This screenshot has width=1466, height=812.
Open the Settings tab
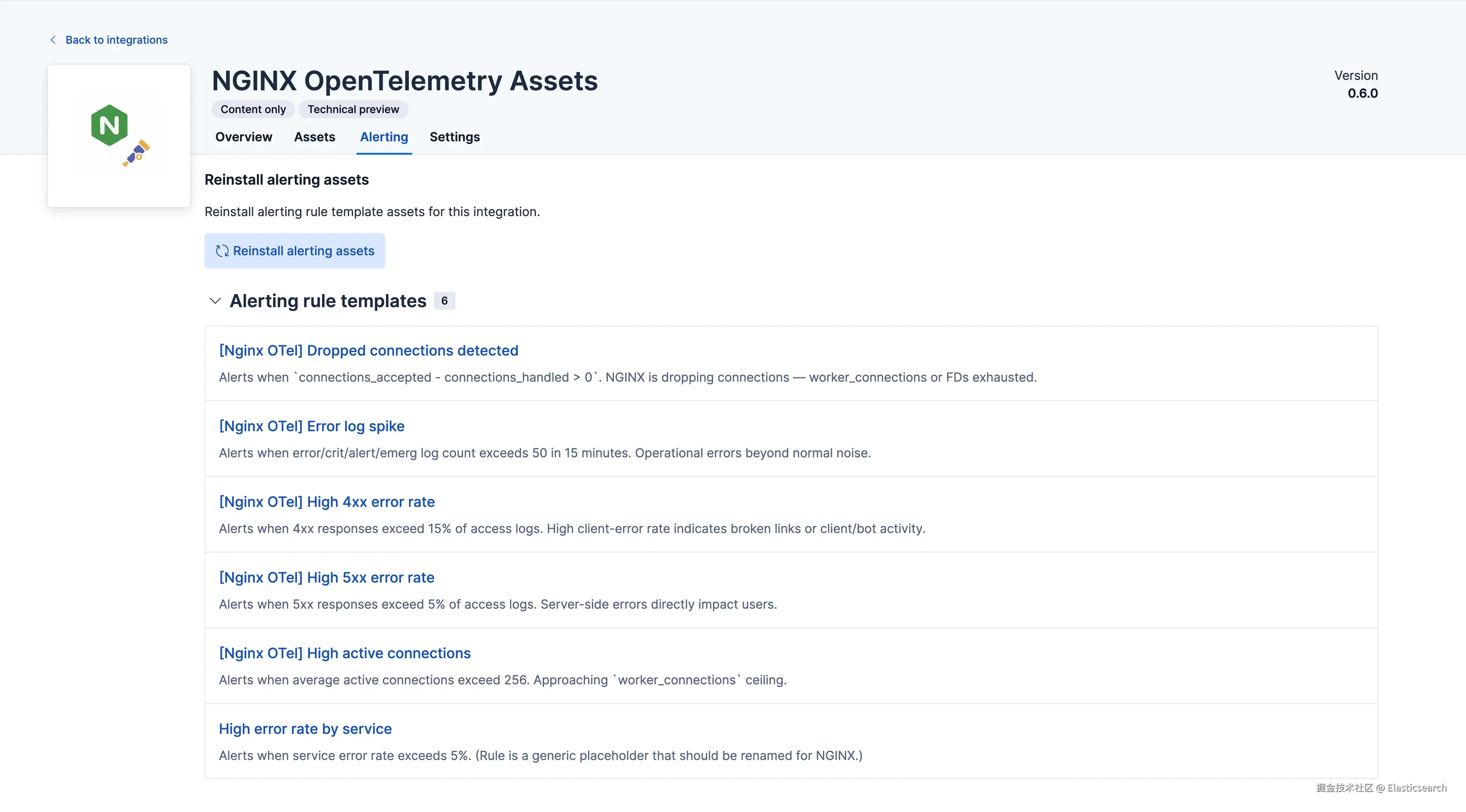tap(455, 137)
